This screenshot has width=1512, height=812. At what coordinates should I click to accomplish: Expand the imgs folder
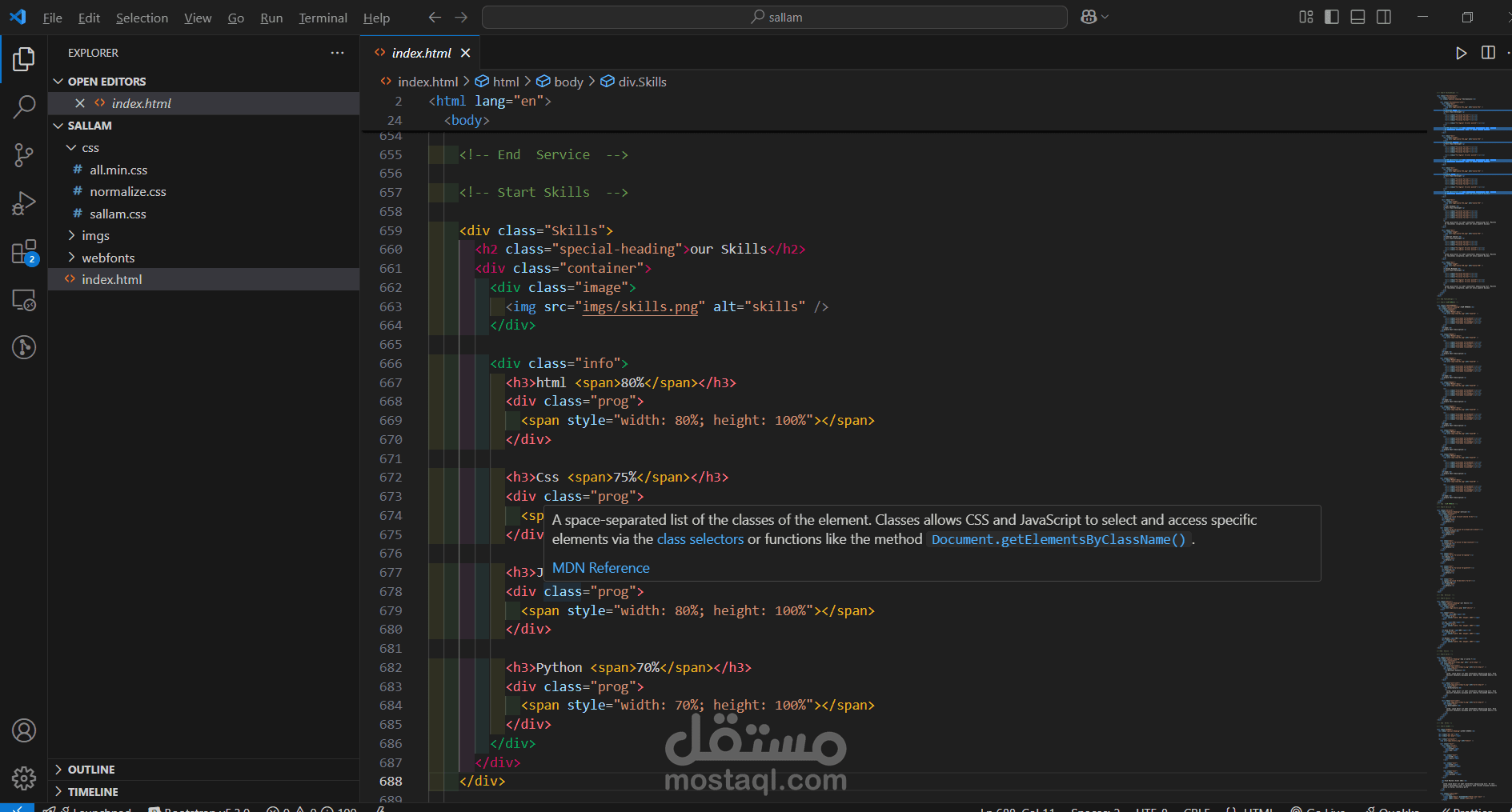(x=71, y=235)
